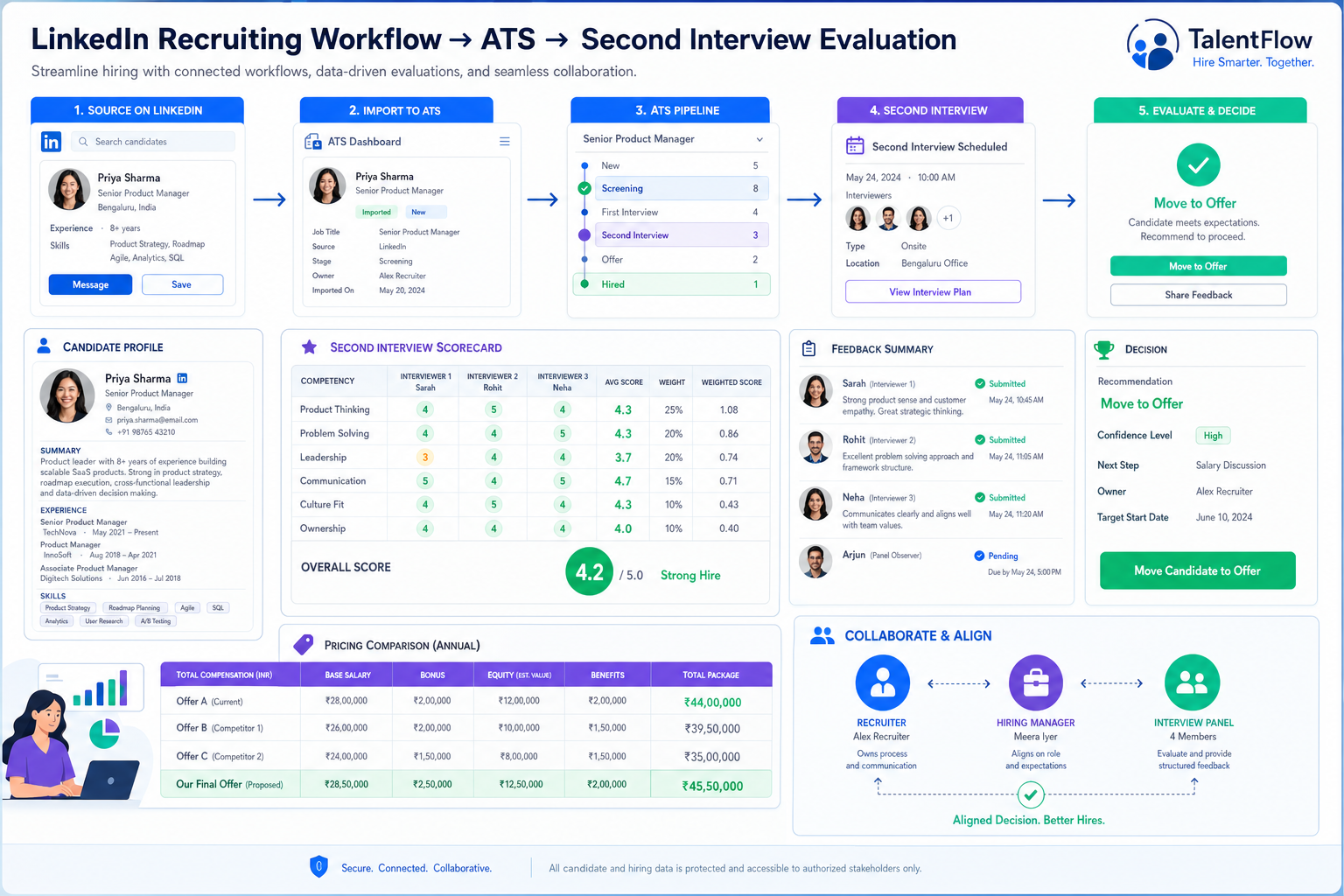This screenshot has width=1344, height=896.
Task: Click the ATS Dashboard import icon
Action: (x=312, y=142)
